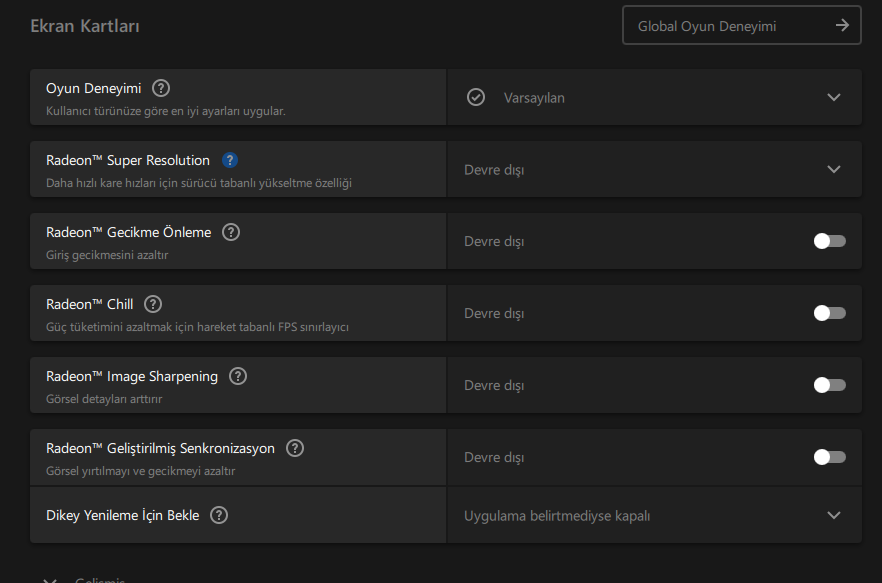Show help for Radeon Geliştirilmiş Senkronizasyon

click(295, 449)
